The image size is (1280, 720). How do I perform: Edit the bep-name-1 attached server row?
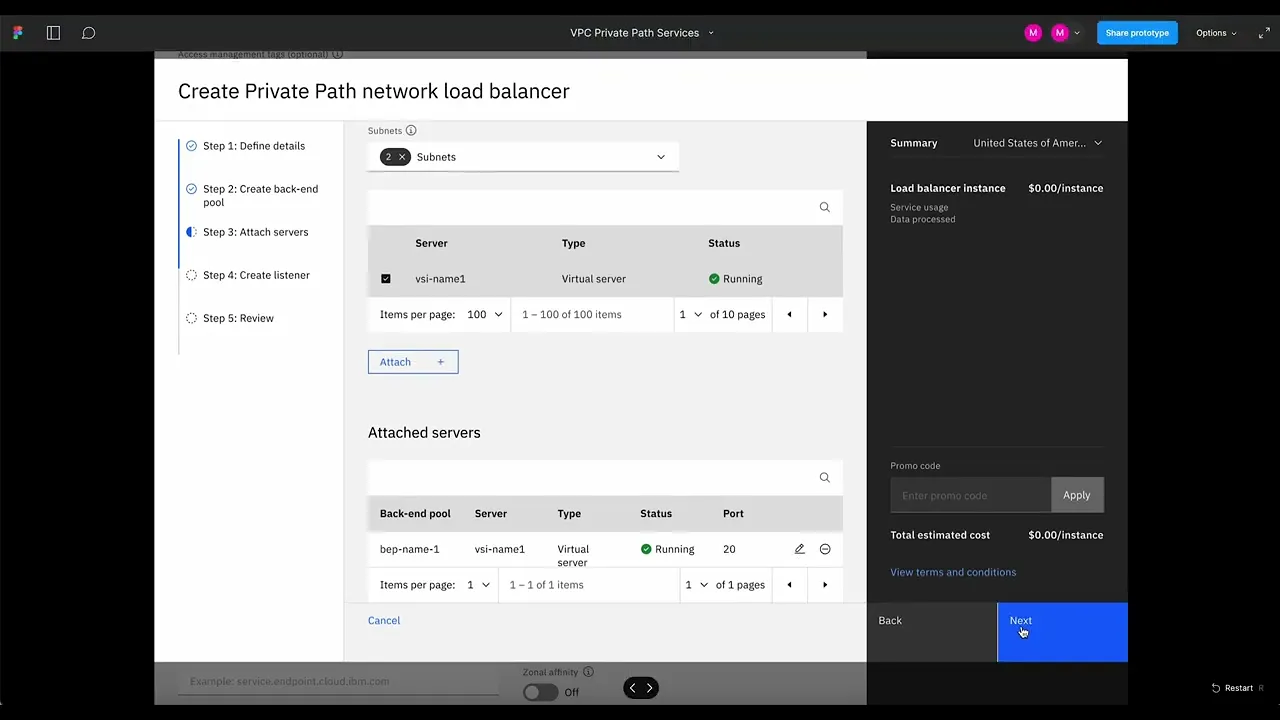pyautogui.click(x=799, y=549)
